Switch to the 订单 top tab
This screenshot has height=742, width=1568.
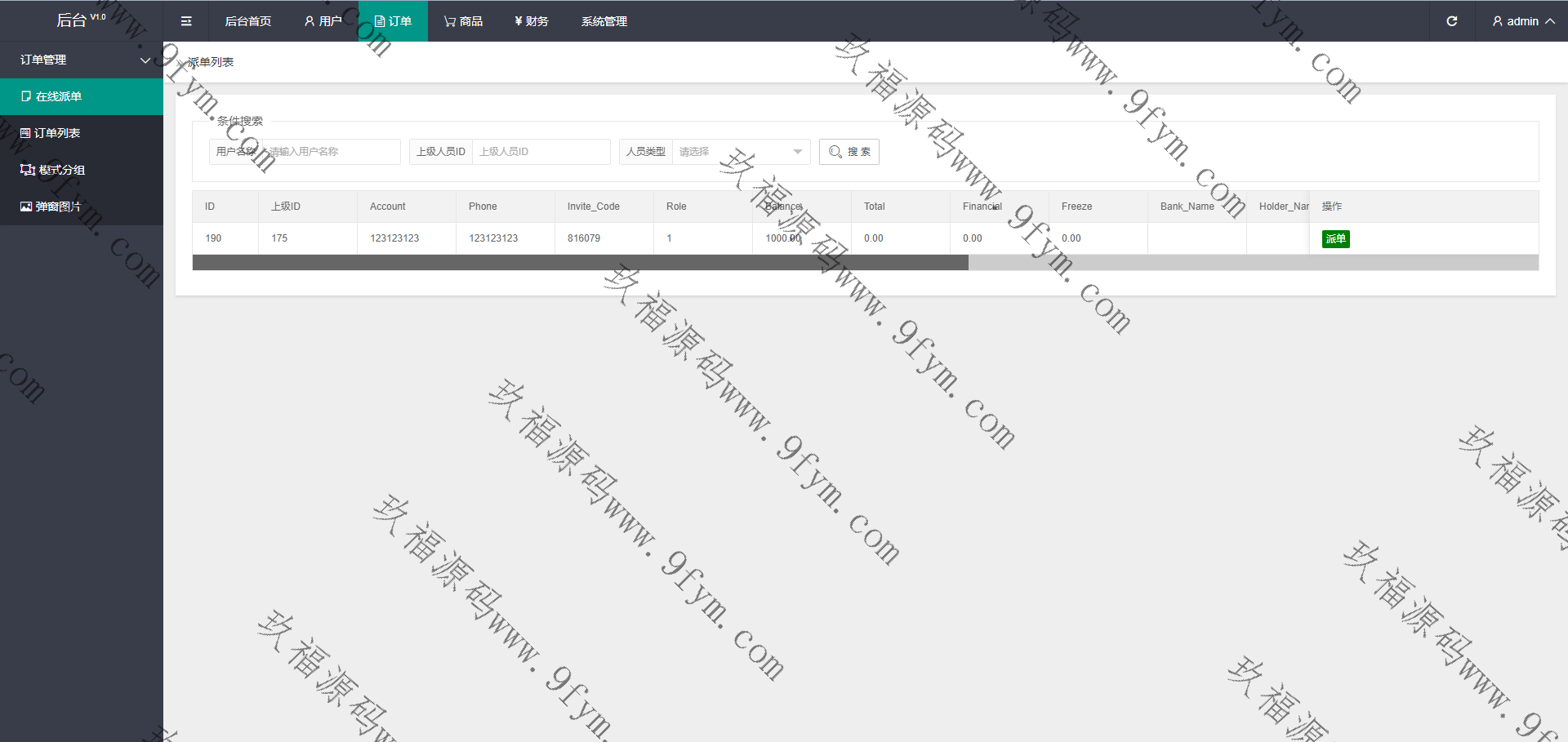[x=393, y=21]
